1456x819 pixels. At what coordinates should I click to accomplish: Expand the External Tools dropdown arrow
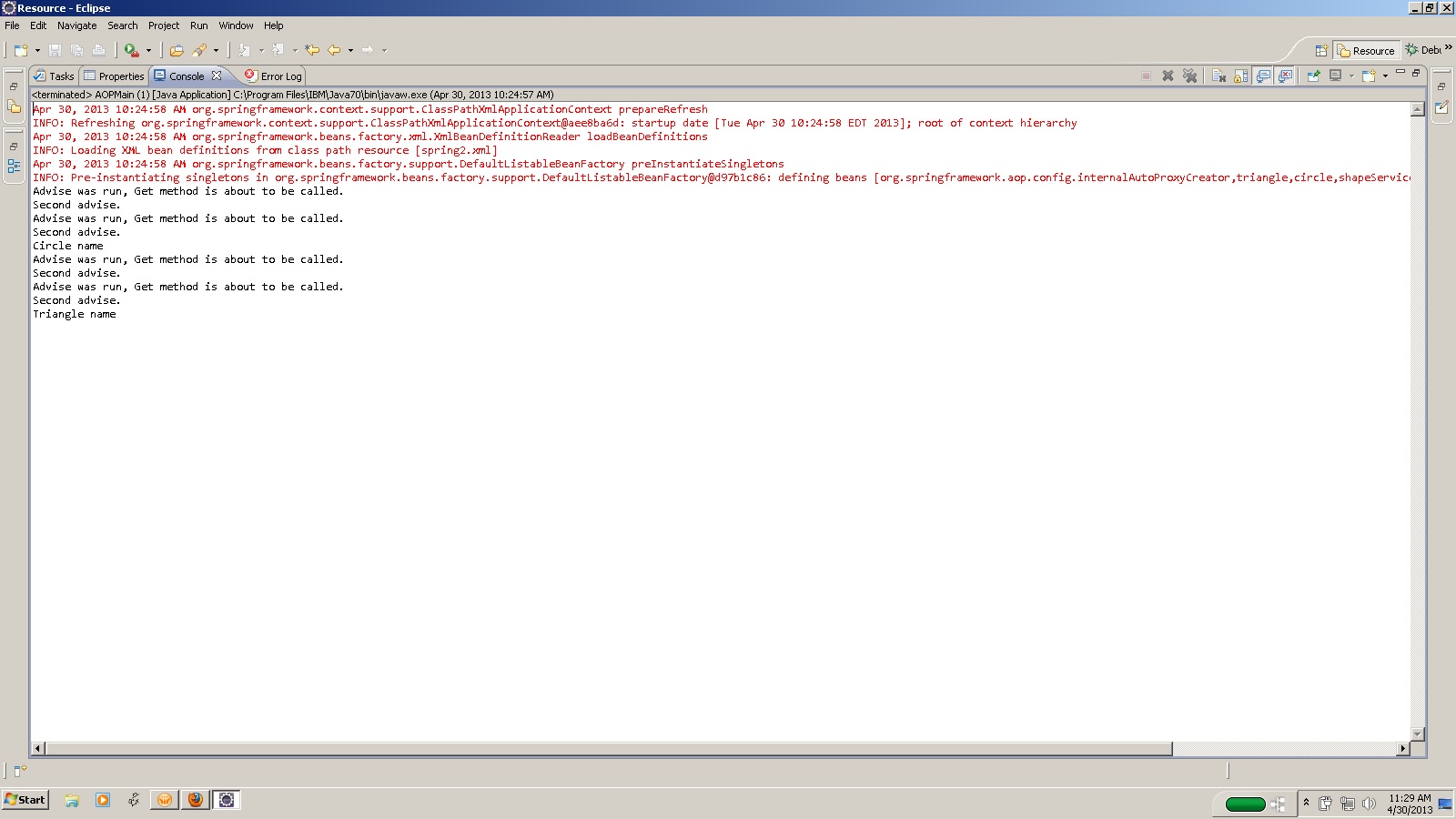149,50
